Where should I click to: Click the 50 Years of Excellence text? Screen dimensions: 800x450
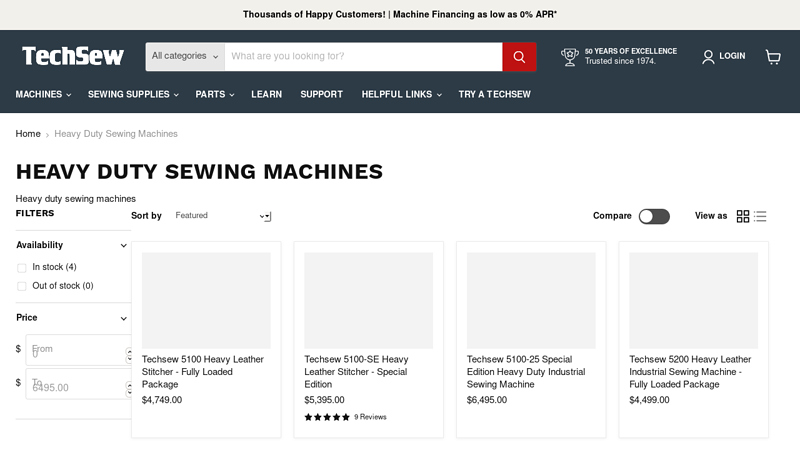point(631,51)
